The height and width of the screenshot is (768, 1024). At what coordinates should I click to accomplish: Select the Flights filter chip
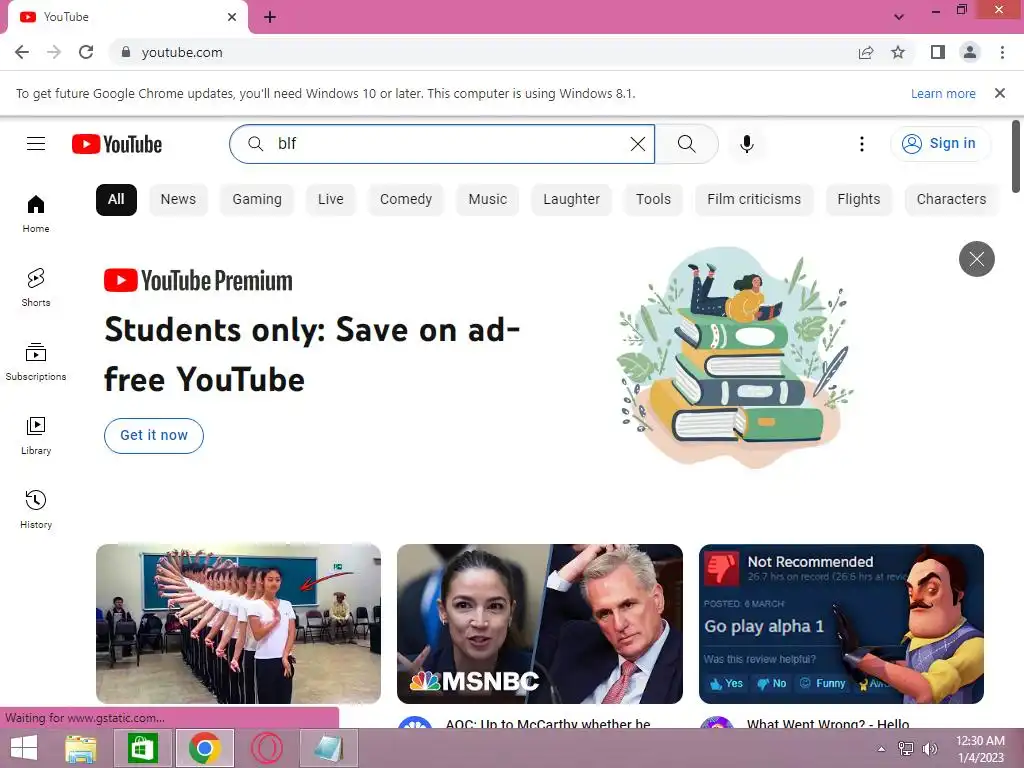(x=859, y=199)
